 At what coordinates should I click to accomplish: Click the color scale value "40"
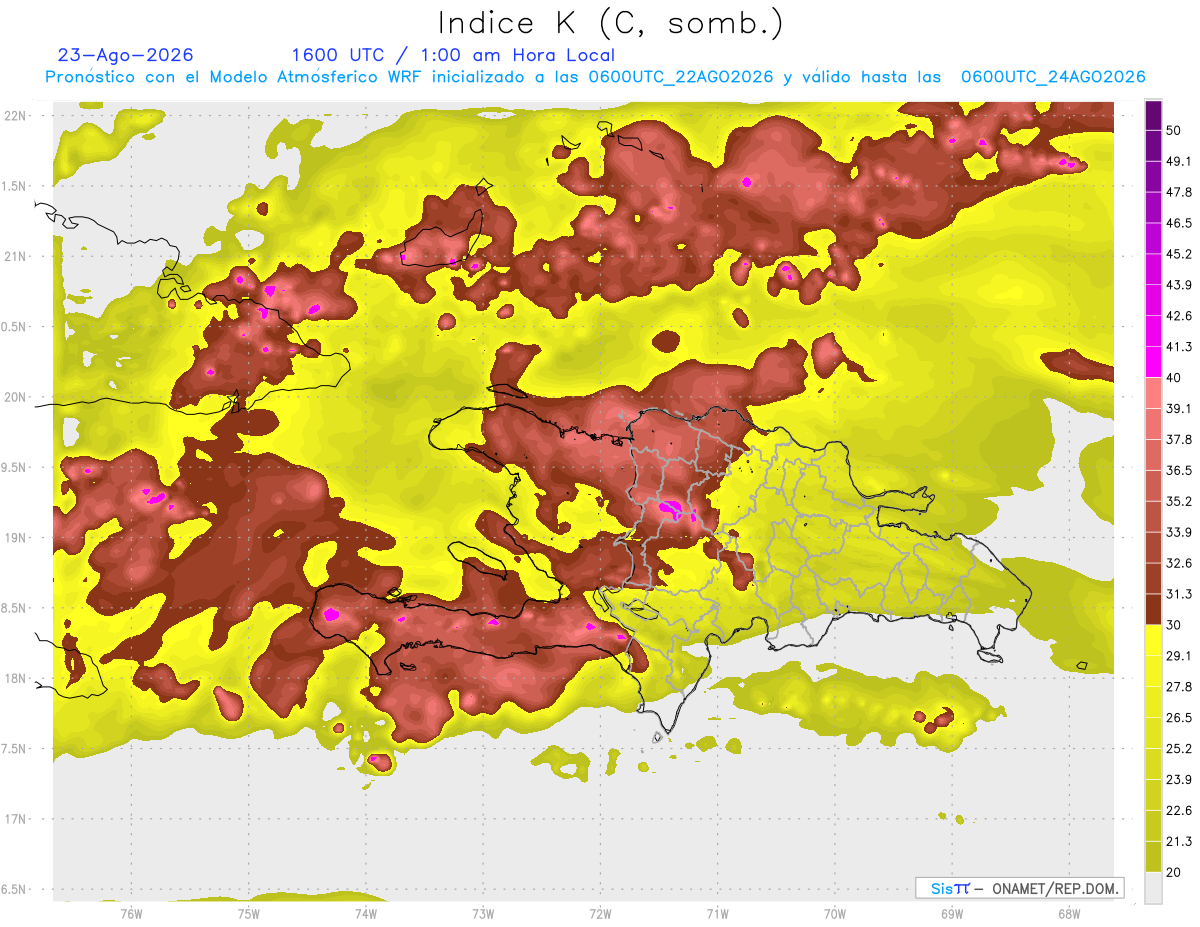click(1174, 378)
